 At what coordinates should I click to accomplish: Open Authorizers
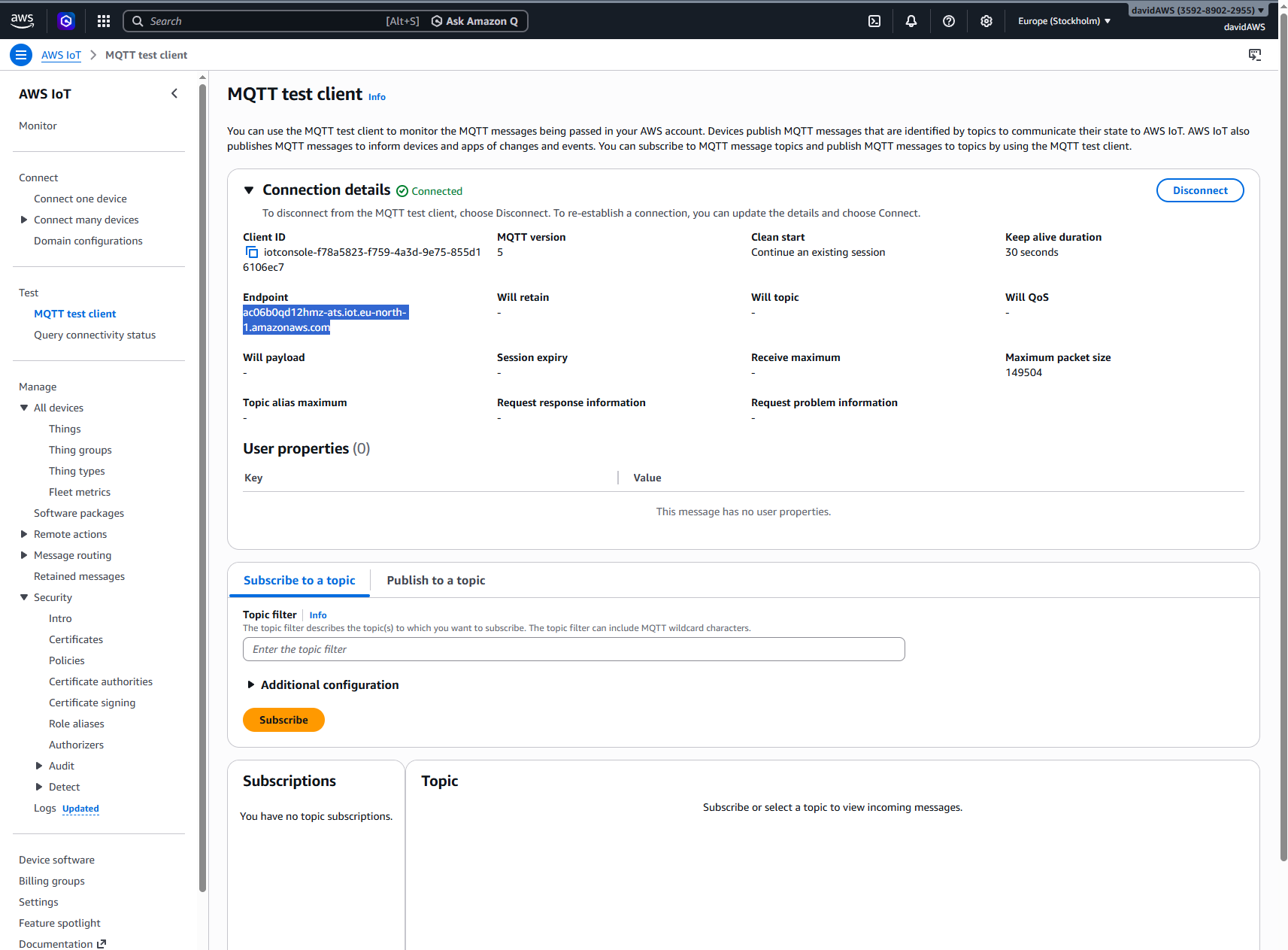(76, 745)
